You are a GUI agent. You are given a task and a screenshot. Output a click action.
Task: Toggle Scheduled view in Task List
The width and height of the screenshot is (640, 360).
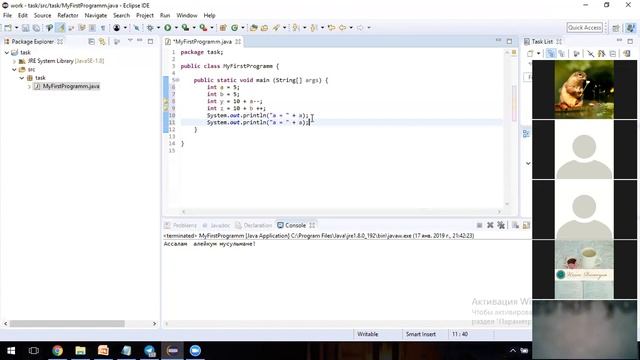point(562,54)
